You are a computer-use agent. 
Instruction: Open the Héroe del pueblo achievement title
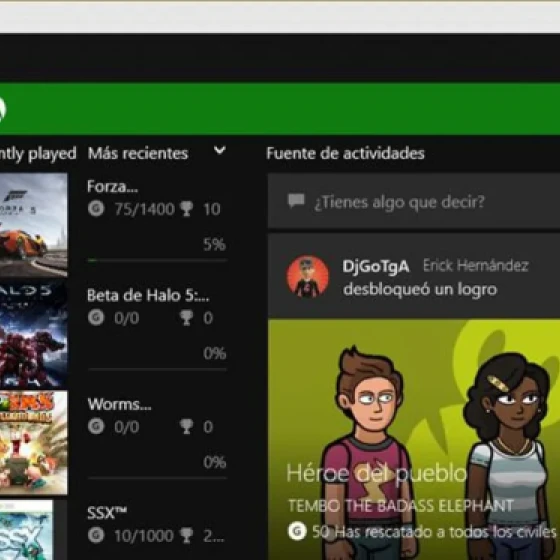pyautogui.click(x=377, y=474)
